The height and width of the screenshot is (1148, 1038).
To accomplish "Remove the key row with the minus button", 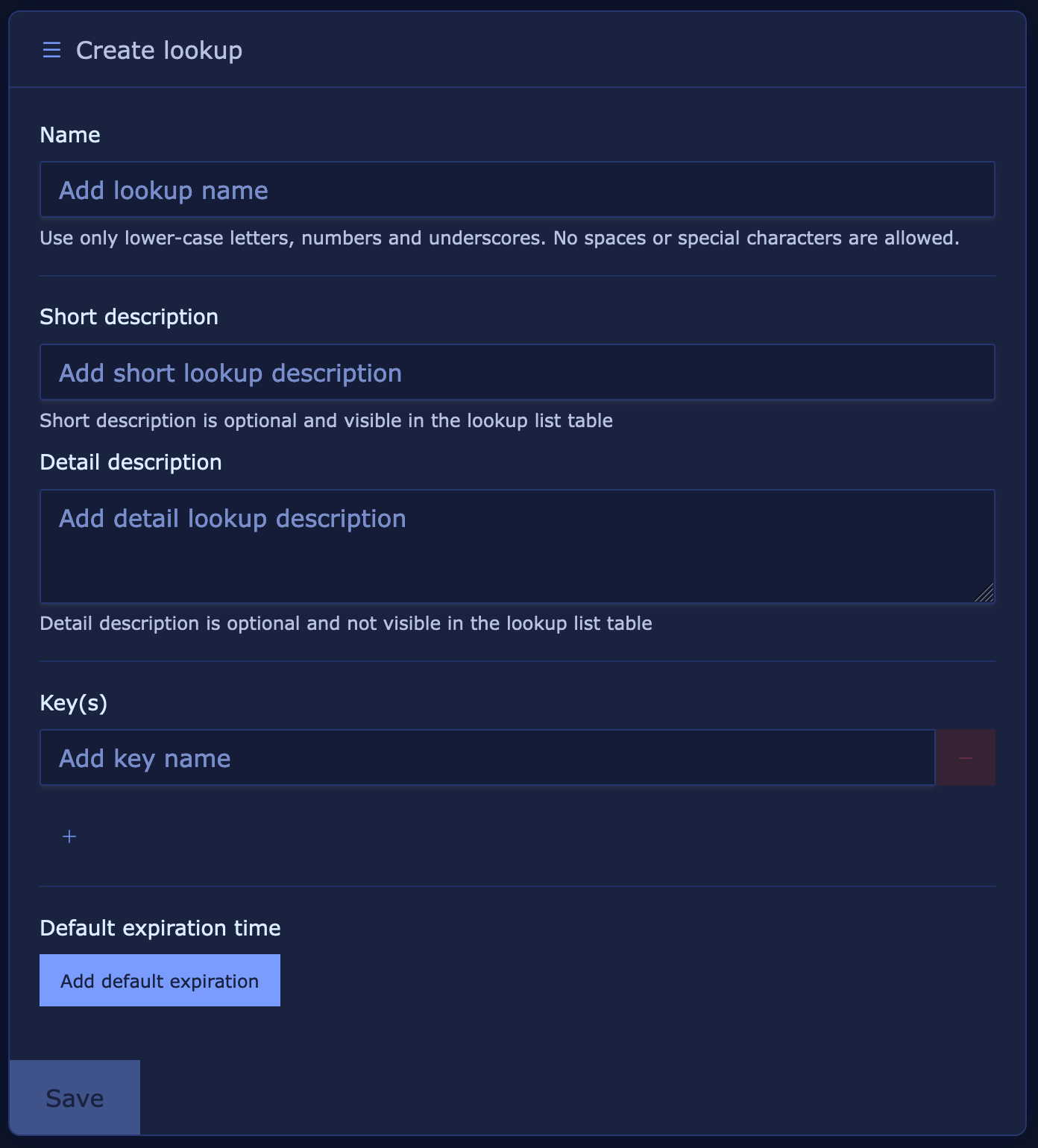I will (x=966, y=757).
